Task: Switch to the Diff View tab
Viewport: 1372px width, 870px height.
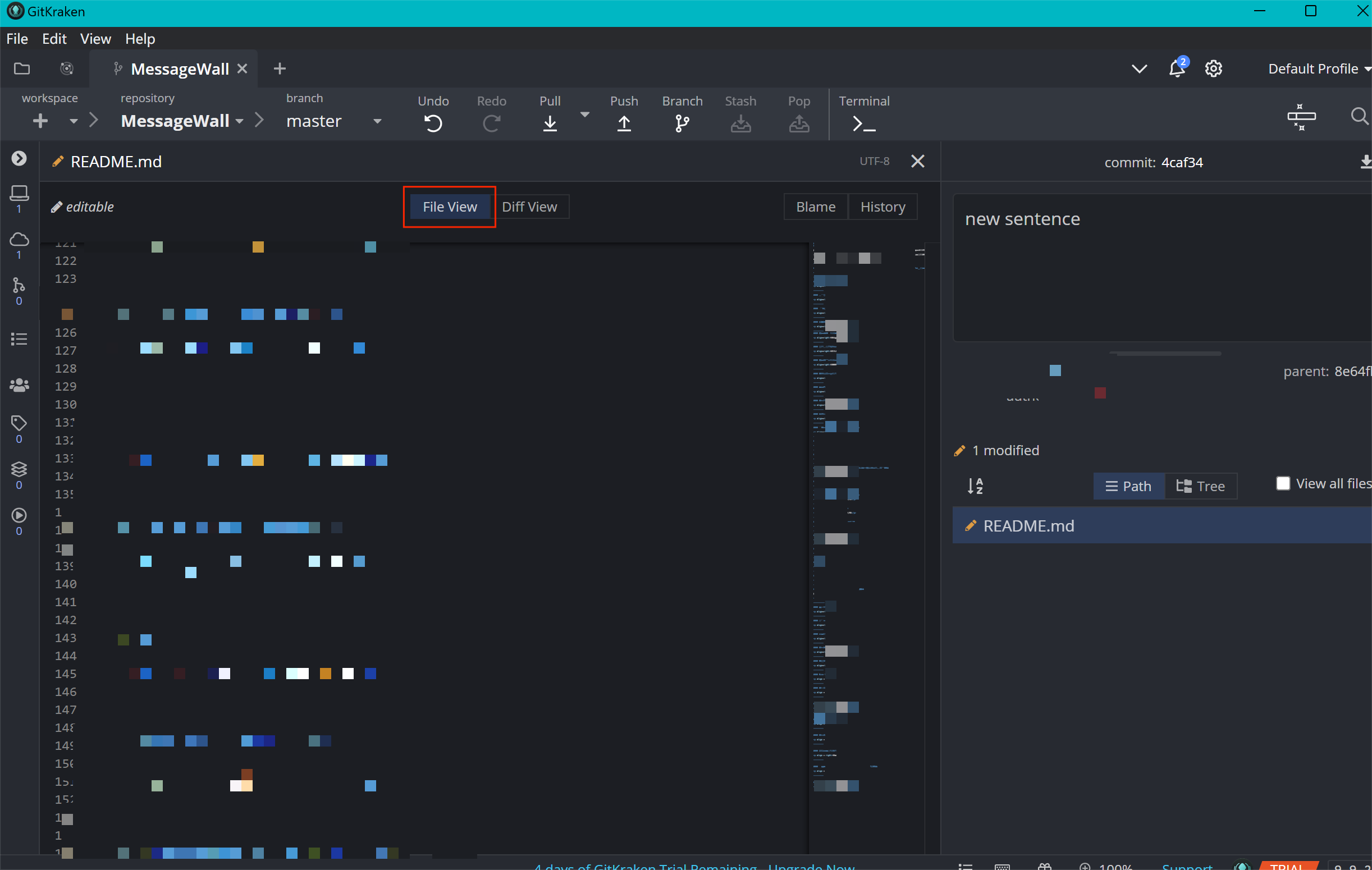Action: (529, 207)
